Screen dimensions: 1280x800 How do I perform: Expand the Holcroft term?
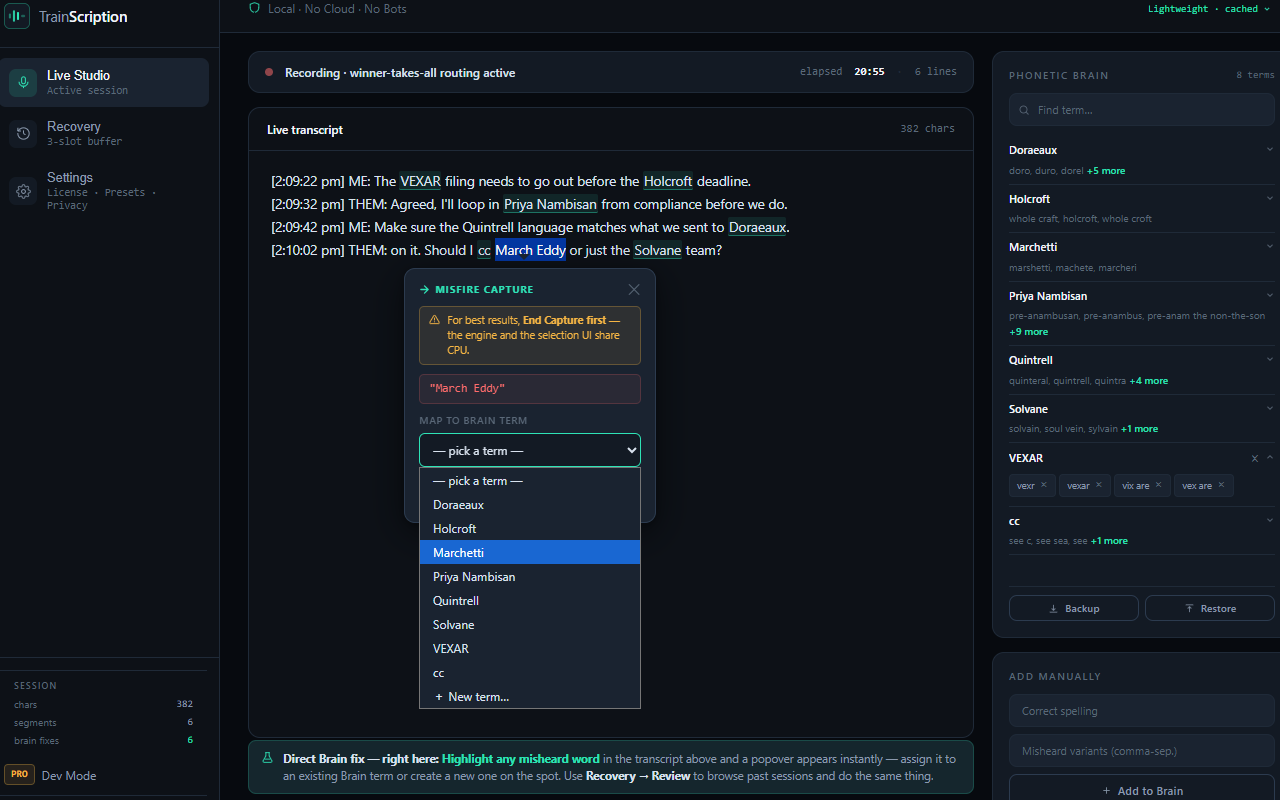pos(1270,198)
